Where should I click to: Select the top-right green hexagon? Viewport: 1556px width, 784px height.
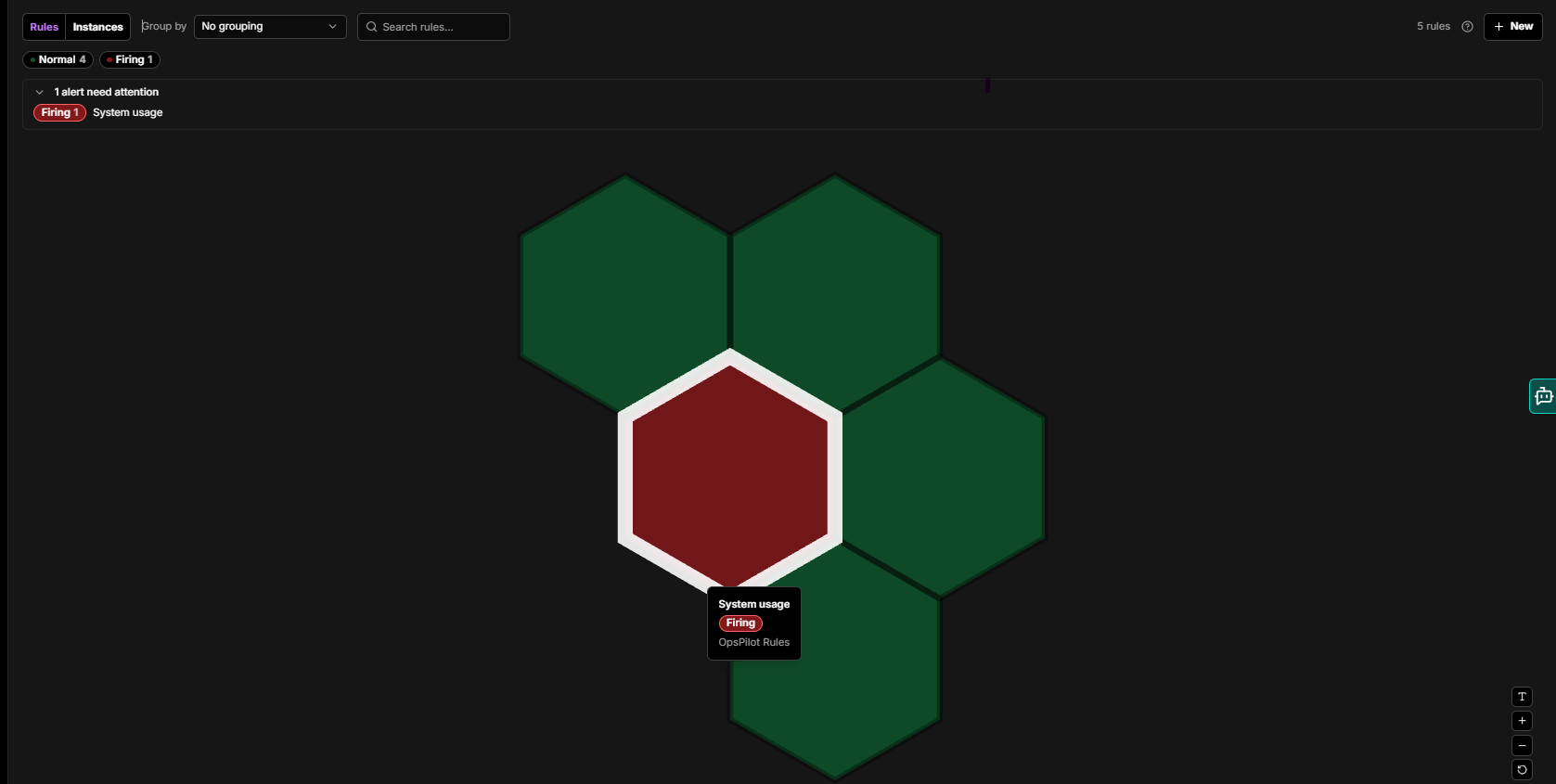coord(835,294)
